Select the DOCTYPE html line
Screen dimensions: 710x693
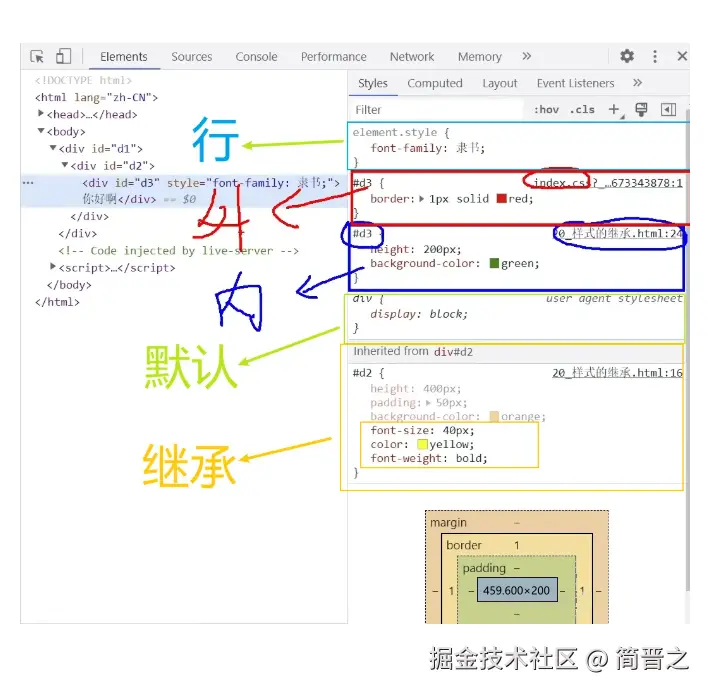click(x=83, y=80)
